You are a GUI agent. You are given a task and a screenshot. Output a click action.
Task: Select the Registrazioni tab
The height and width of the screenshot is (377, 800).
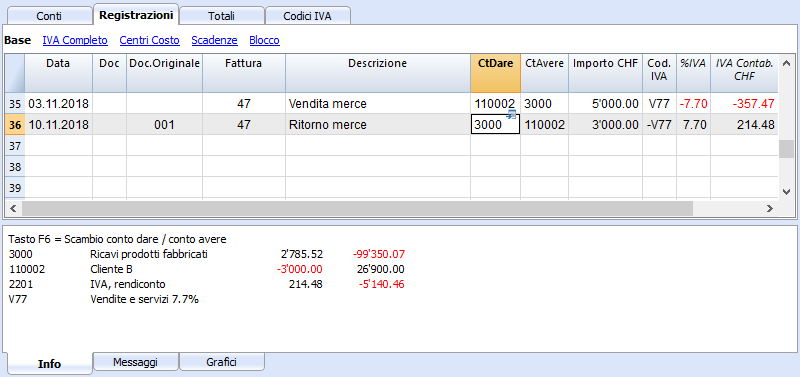coord(136,15)
